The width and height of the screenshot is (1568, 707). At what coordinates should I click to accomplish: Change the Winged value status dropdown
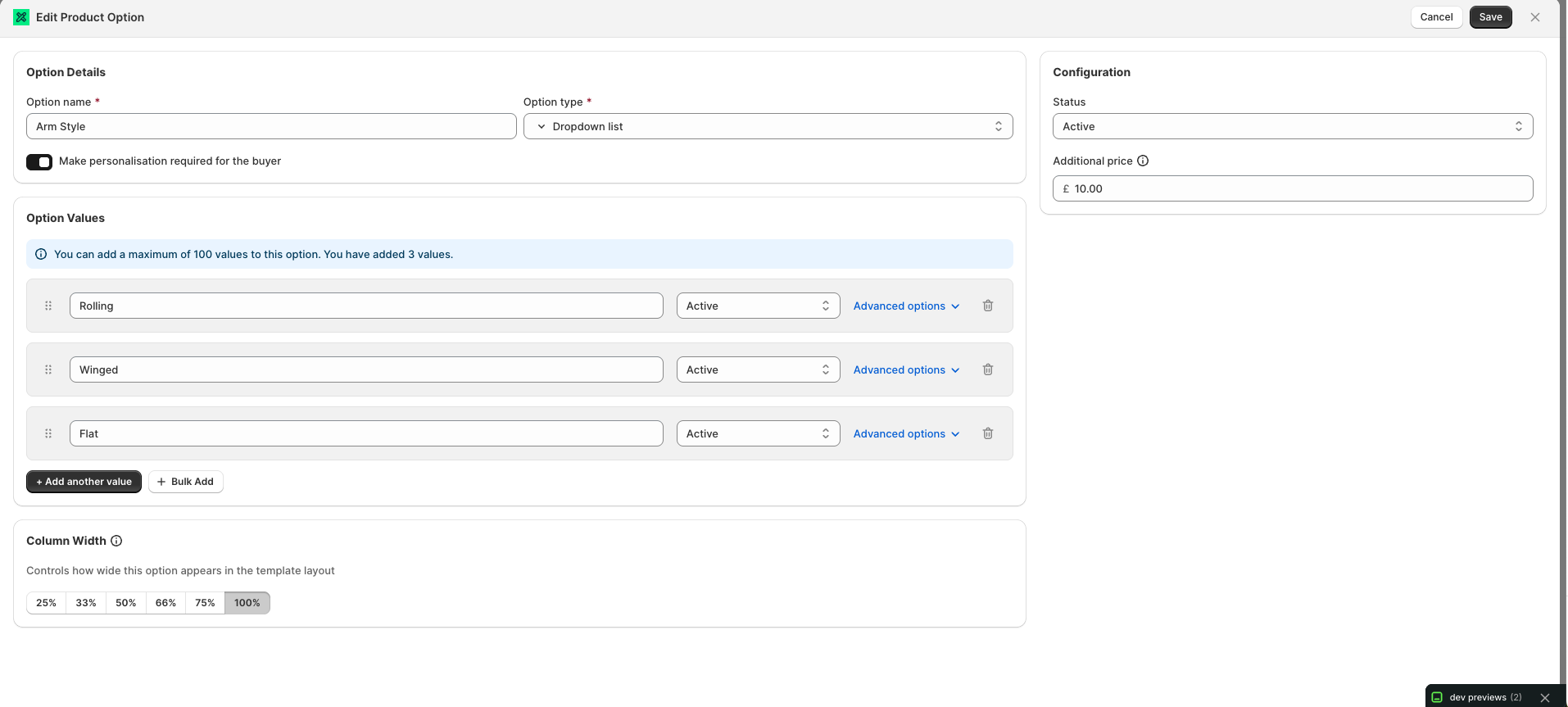758,369
